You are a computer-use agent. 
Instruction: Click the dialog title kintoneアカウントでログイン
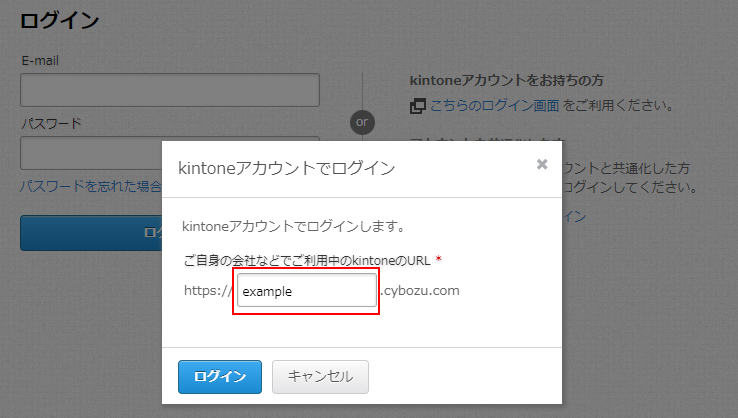click(286, 168)
